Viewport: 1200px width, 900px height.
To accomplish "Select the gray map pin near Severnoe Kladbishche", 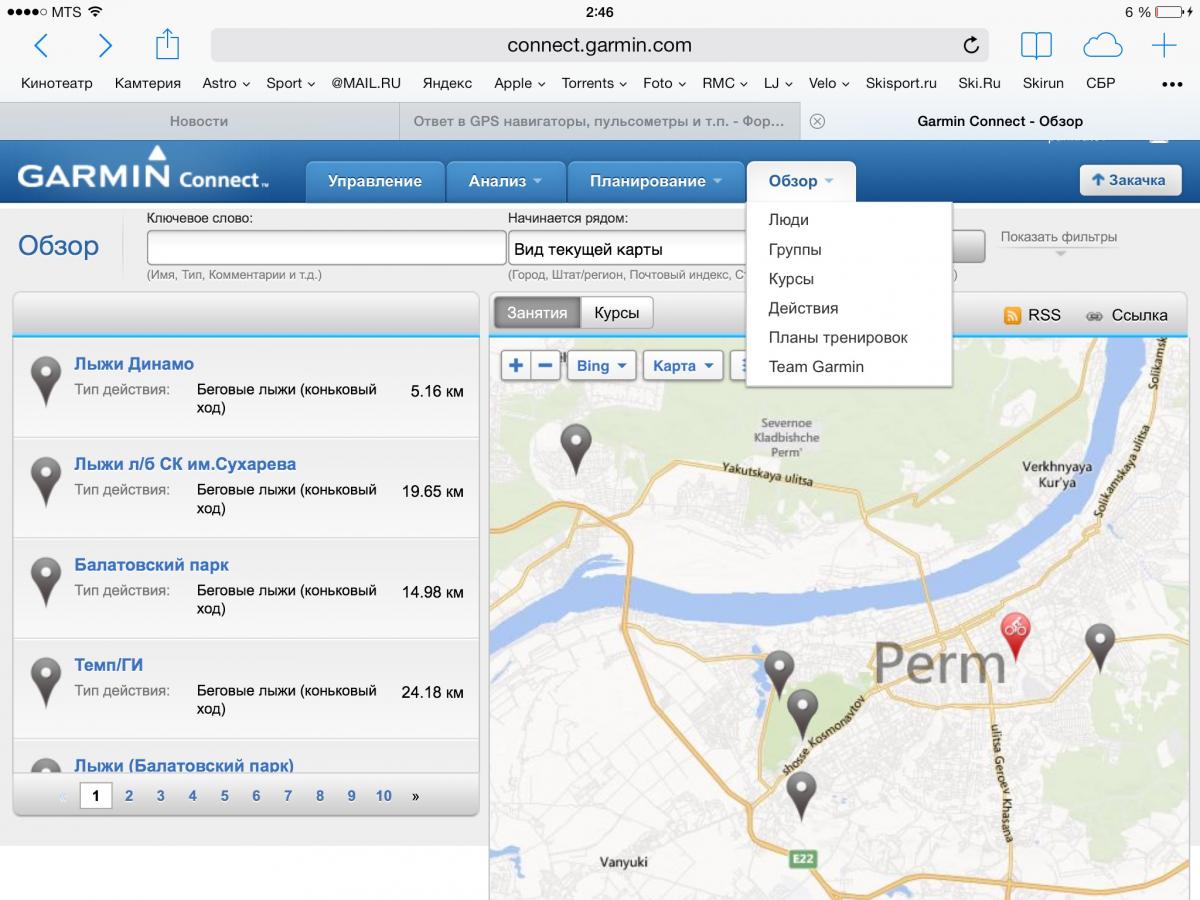I will pyautogui.click(x=575, y=448).
